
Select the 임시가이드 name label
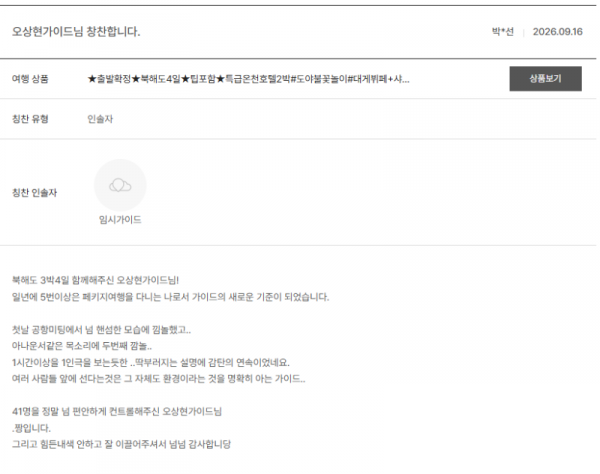coord(120,220)
